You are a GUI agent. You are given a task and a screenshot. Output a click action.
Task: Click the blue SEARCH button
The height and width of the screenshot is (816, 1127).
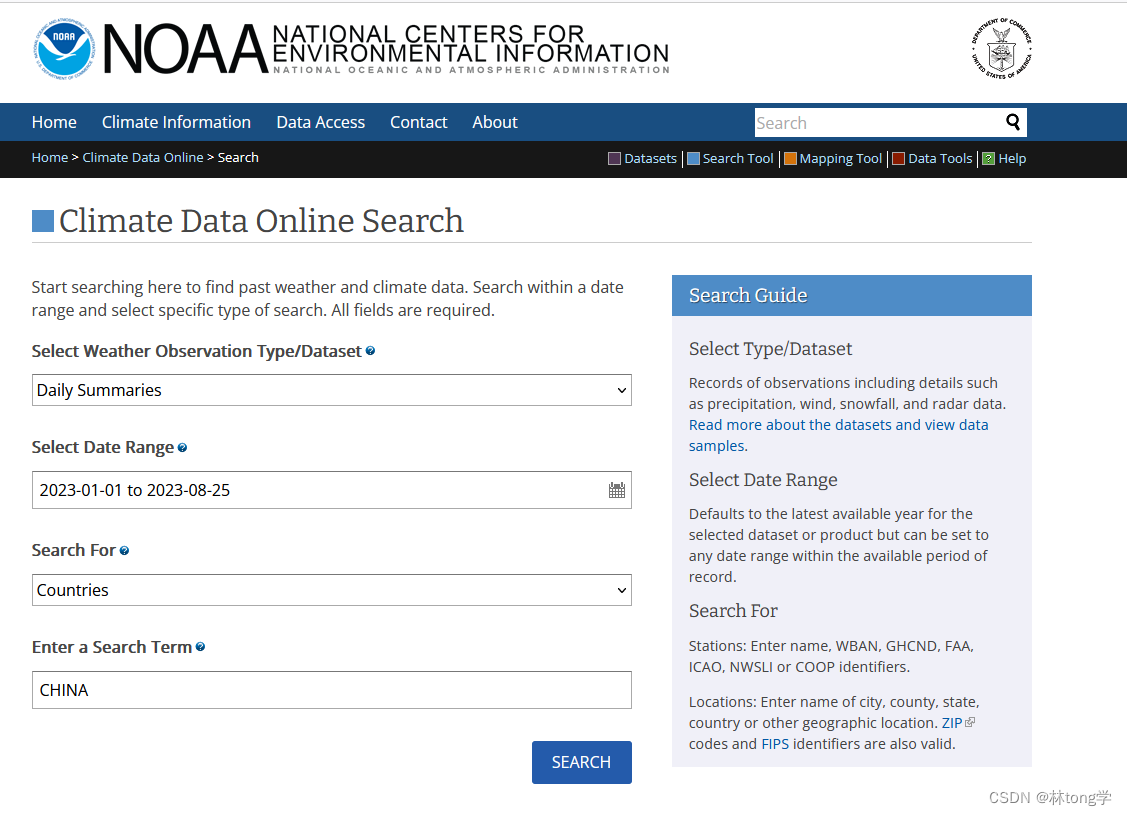click(581, 762)
